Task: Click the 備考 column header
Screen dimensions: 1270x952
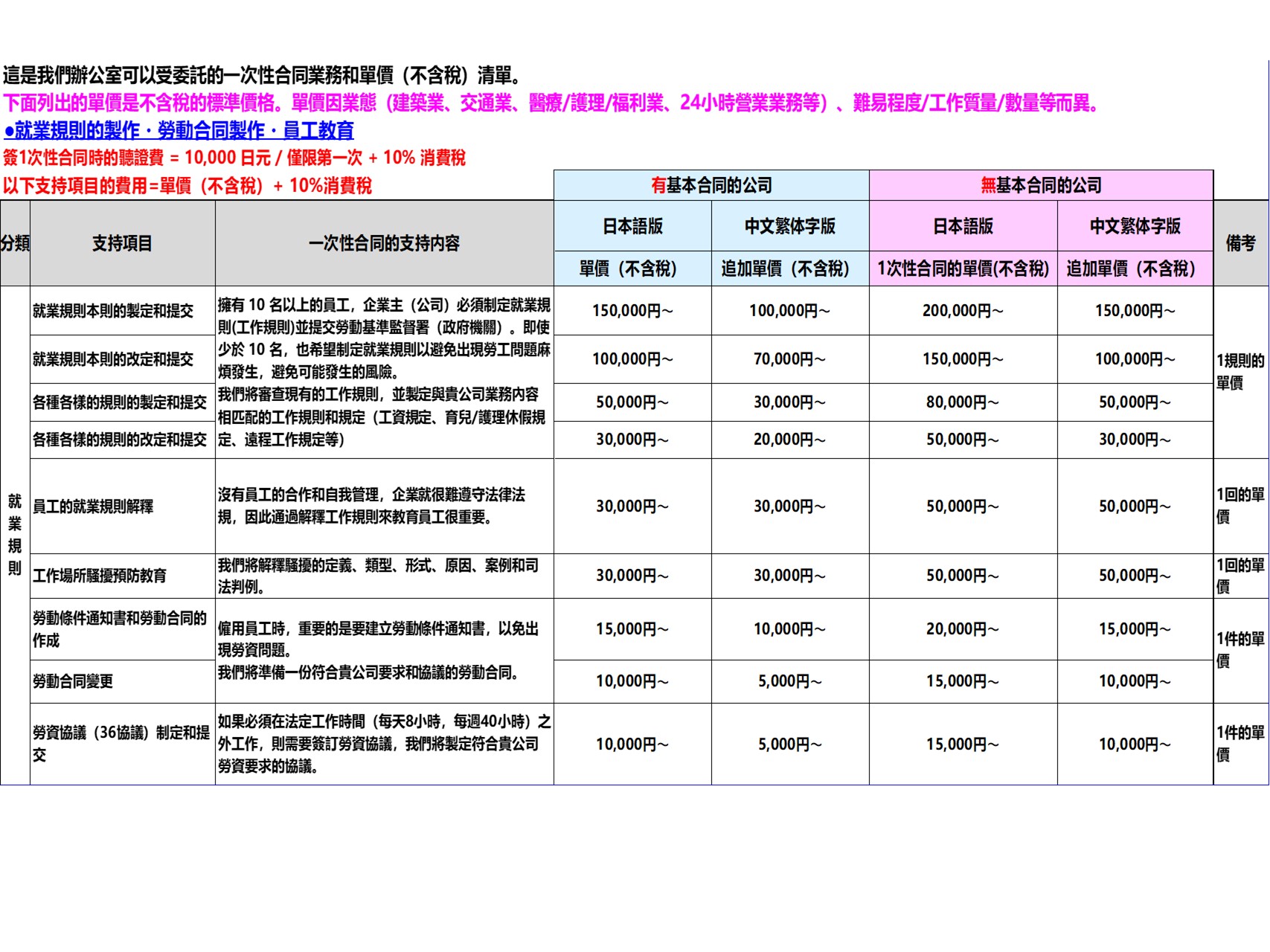Action: pos(1240,243)
